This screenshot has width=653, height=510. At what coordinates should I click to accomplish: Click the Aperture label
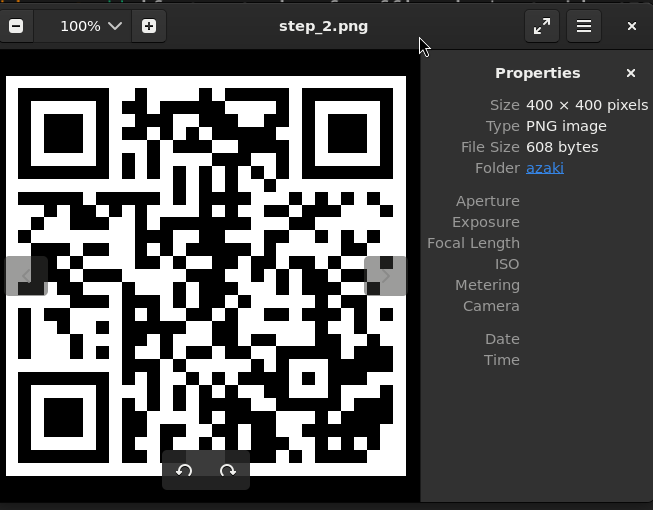[488, 201]
